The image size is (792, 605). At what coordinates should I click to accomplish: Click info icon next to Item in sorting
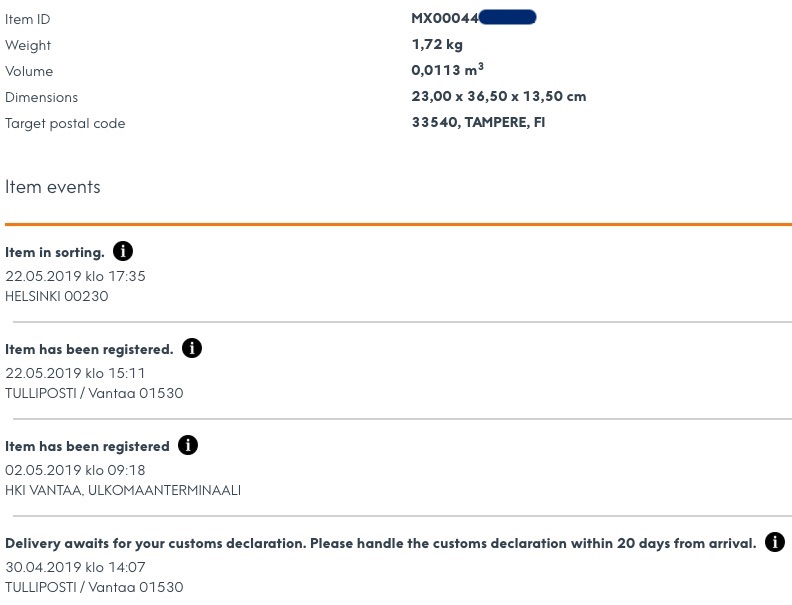[123, 251]
